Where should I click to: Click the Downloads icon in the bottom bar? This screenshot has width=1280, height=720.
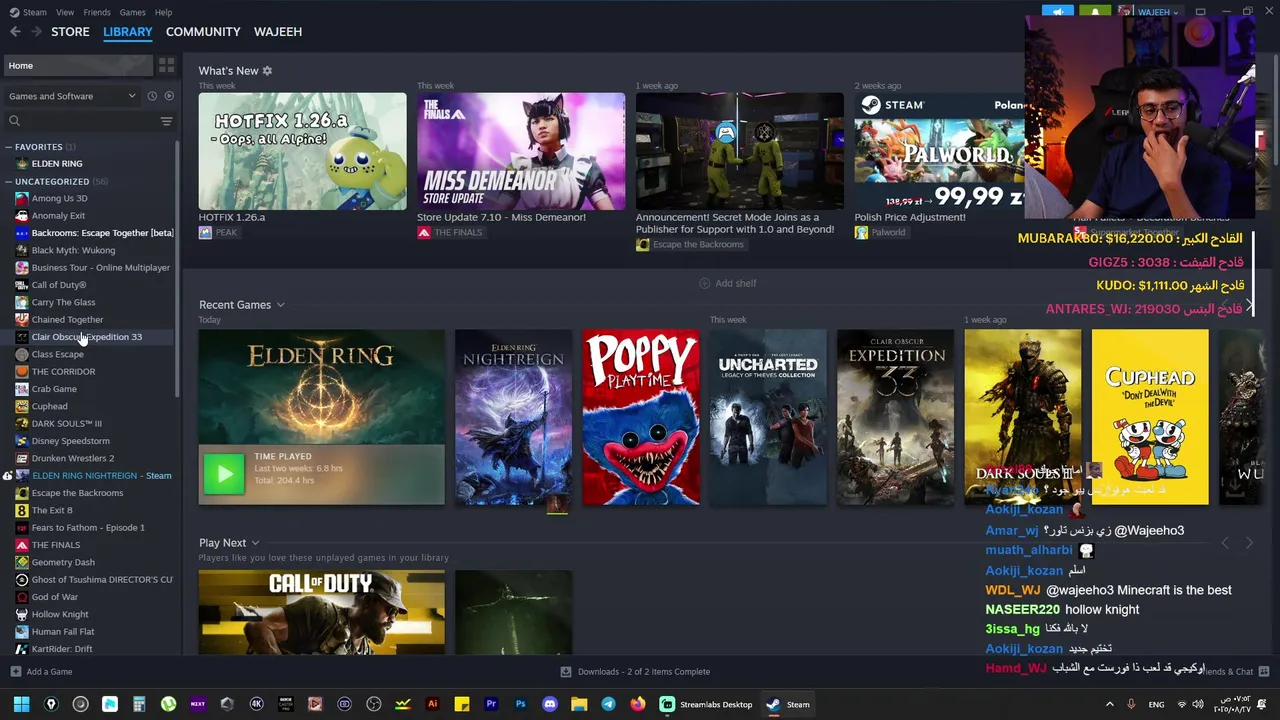pyautogui.click(x=566, y=672)
